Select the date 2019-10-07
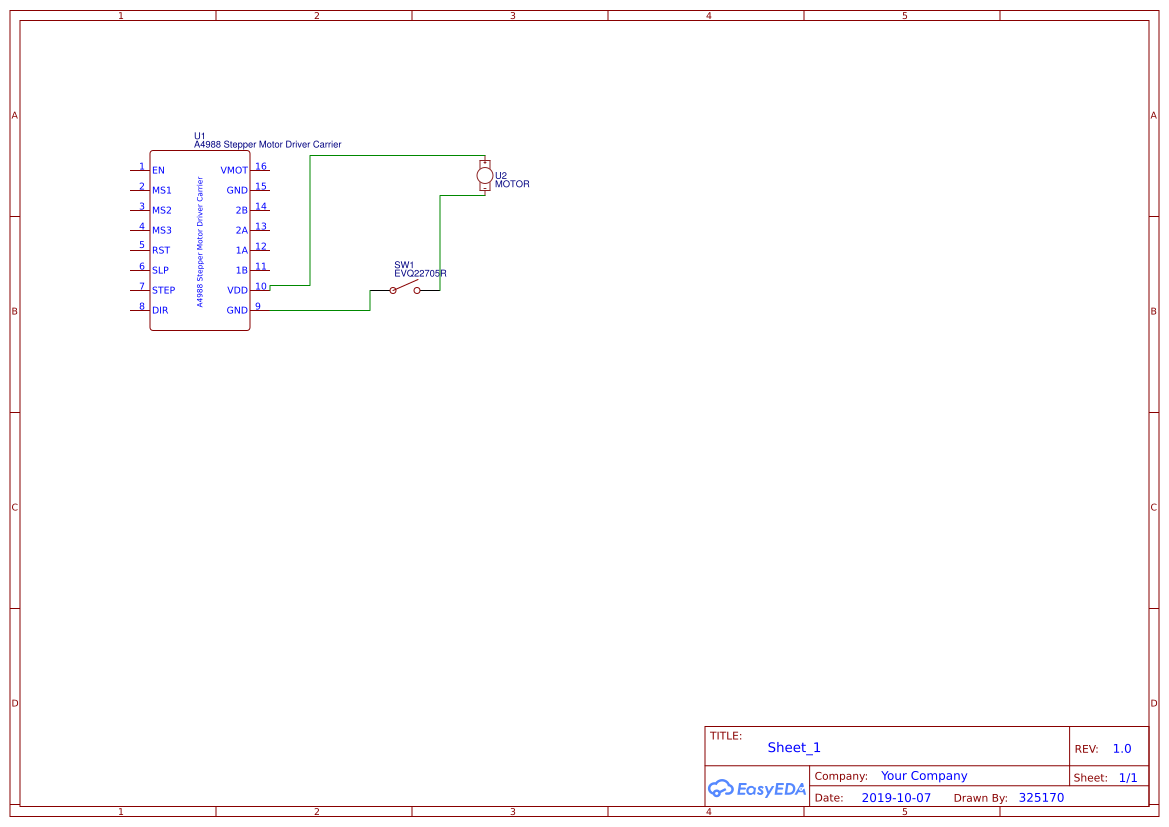The width and height of the screenshot is (1169, 827). pyautogui.click(x=895, y=797)
